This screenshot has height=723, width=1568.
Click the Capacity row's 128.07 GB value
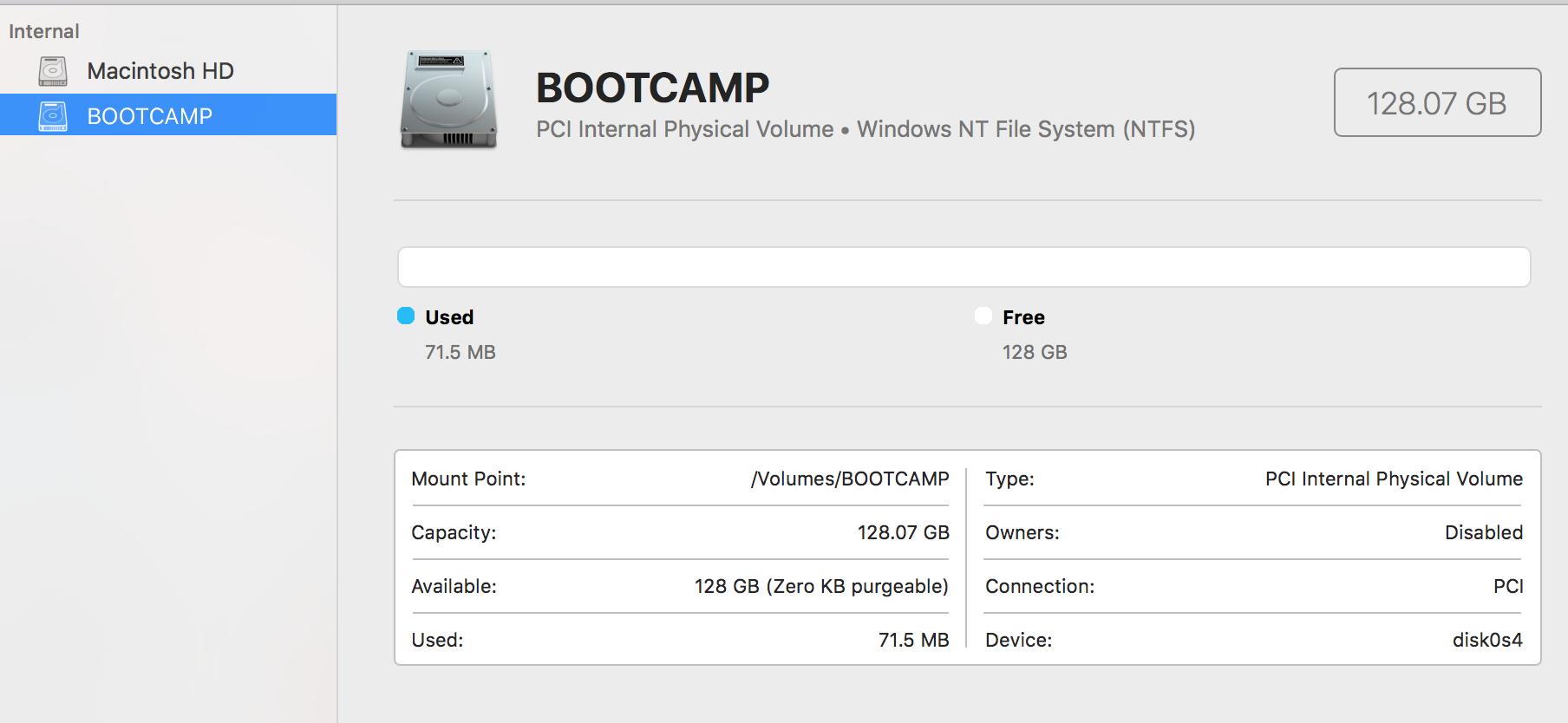(x=903, y=532)
